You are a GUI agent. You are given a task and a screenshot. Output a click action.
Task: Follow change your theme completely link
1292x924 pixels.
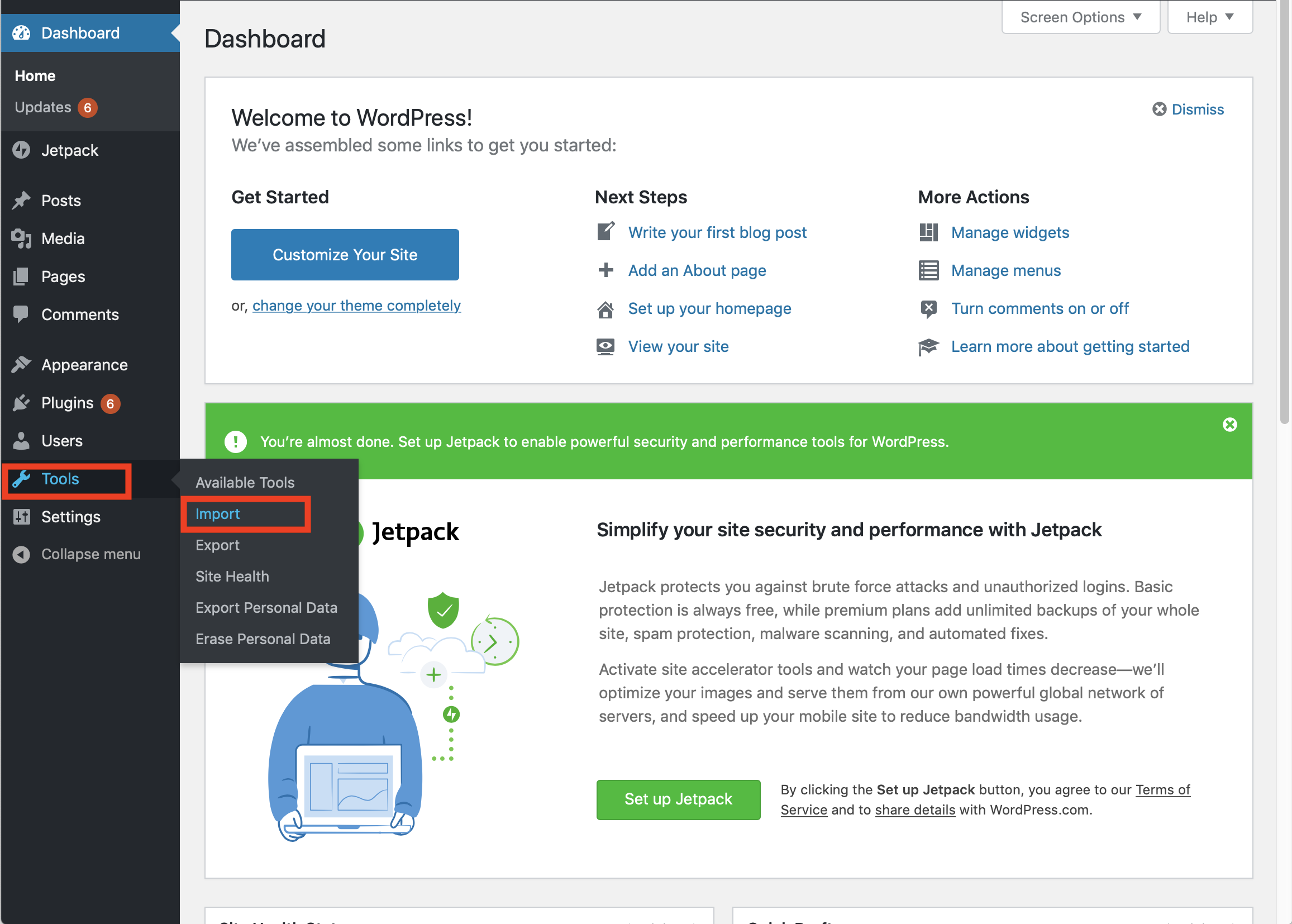tap(356, 306)
